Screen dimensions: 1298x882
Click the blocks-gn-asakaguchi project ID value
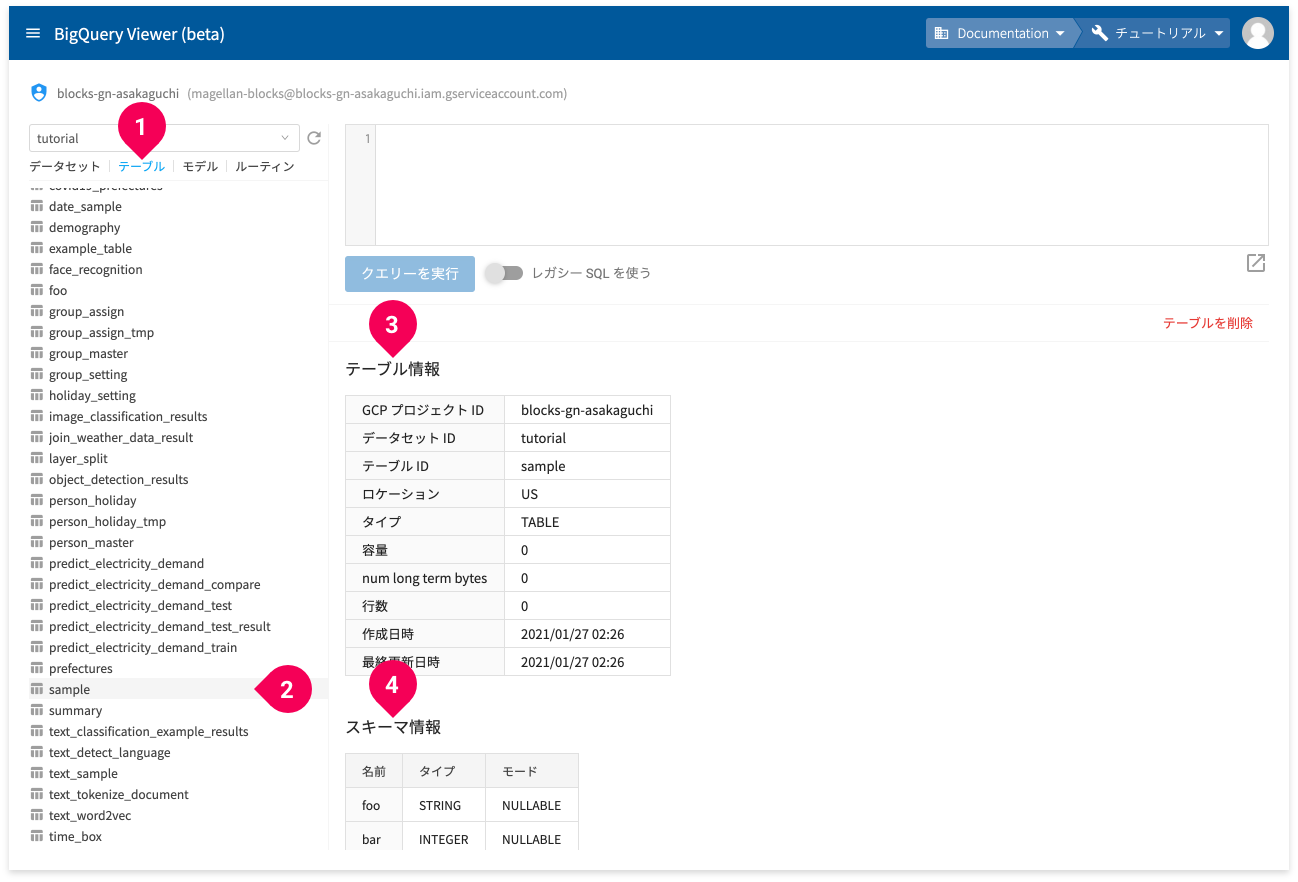click(x=587, y=410)
